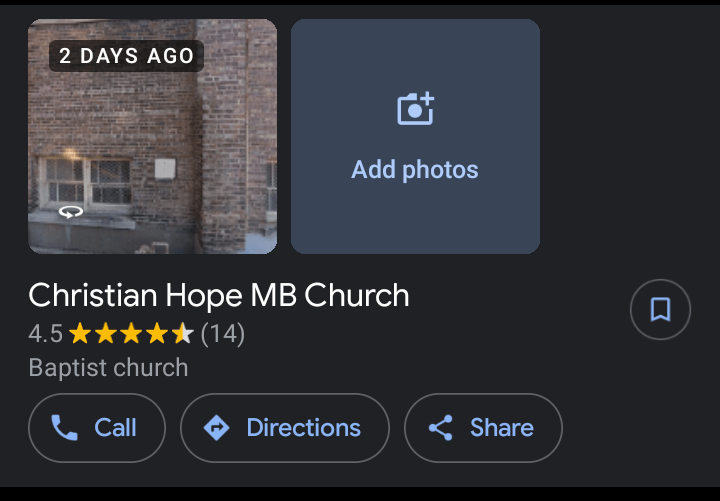The image size is (720, 501).
Task: Click the phone icon in Call
Action: 65,428
